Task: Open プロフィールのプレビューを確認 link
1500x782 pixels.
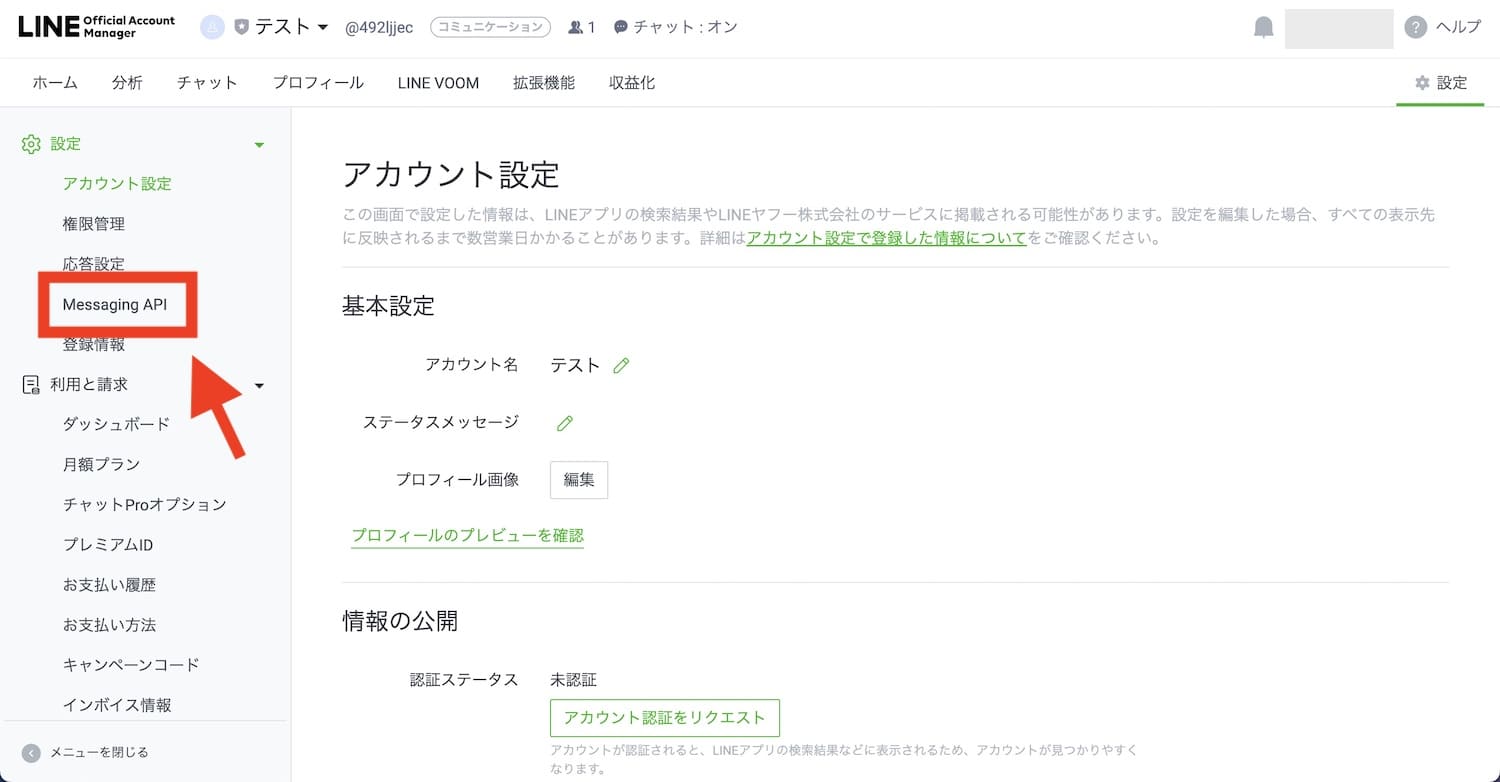Action: coord(467,536)
